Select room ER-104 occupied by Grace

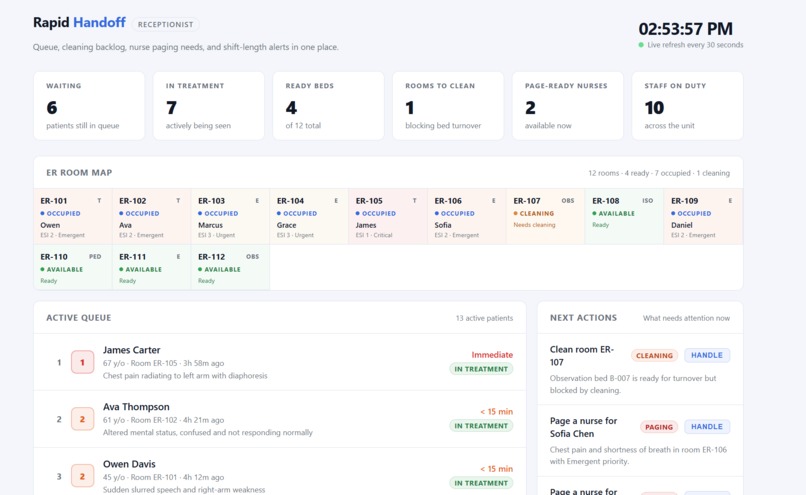(309, 216)
